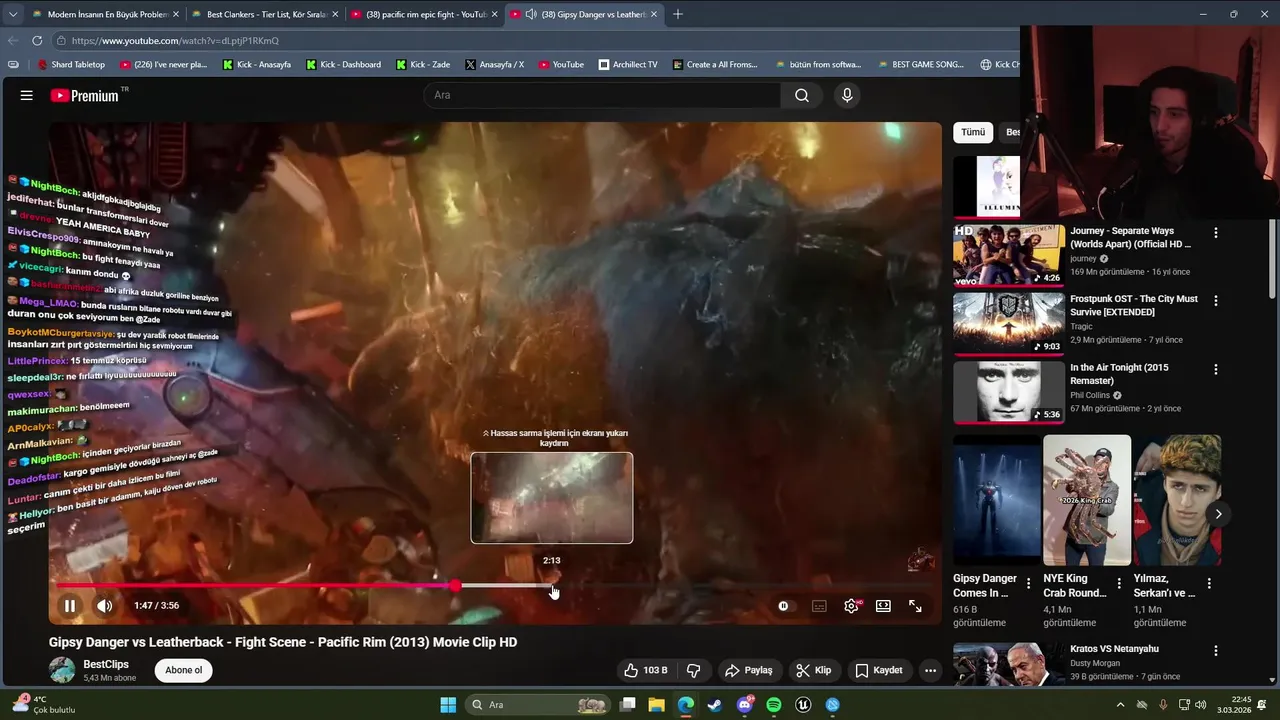Open Kratos VS Netanyahu video title
The image size is (1280, 720).
click(1114, 649)
